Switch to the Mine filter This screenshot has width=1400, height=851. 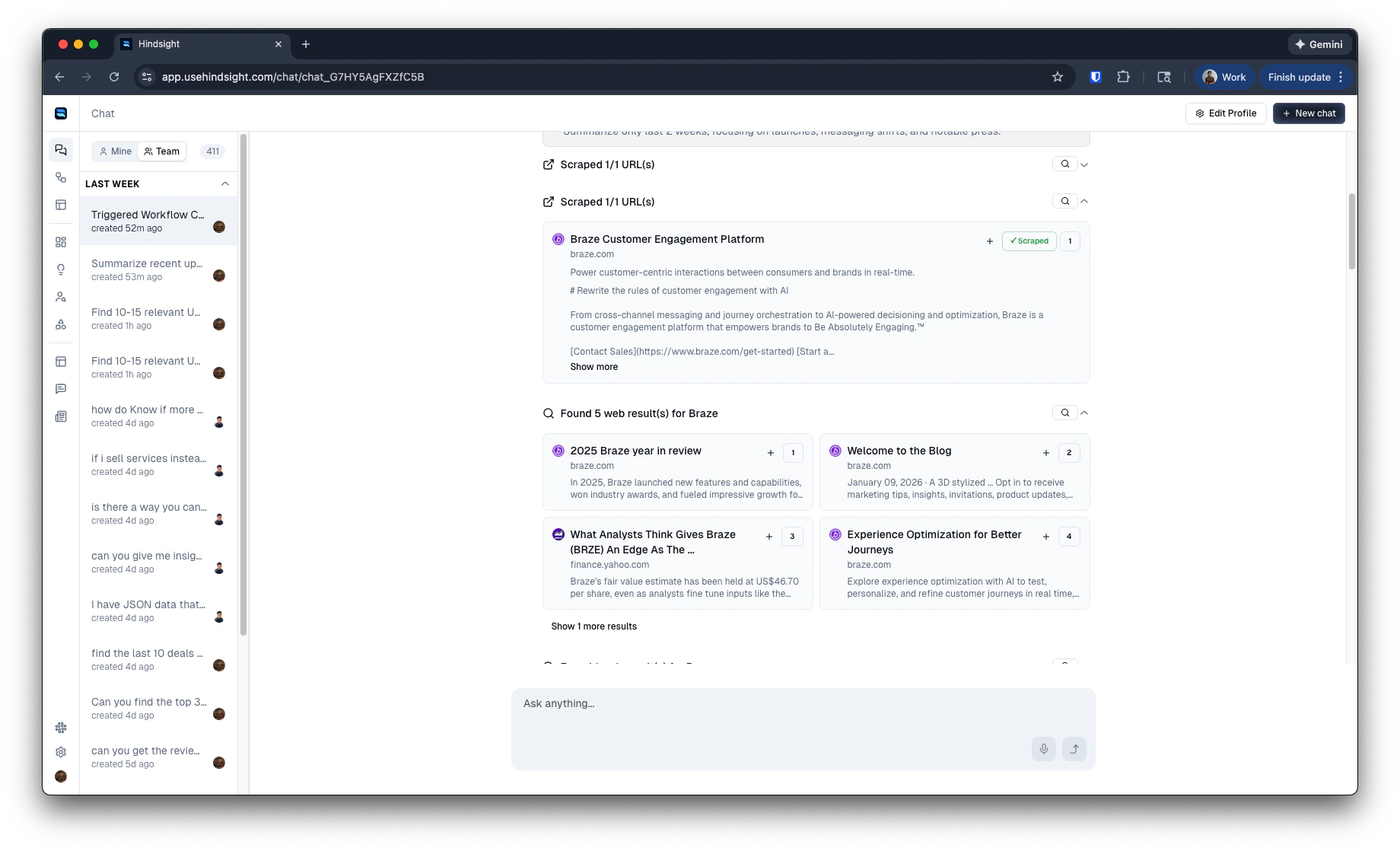point(115,151)
